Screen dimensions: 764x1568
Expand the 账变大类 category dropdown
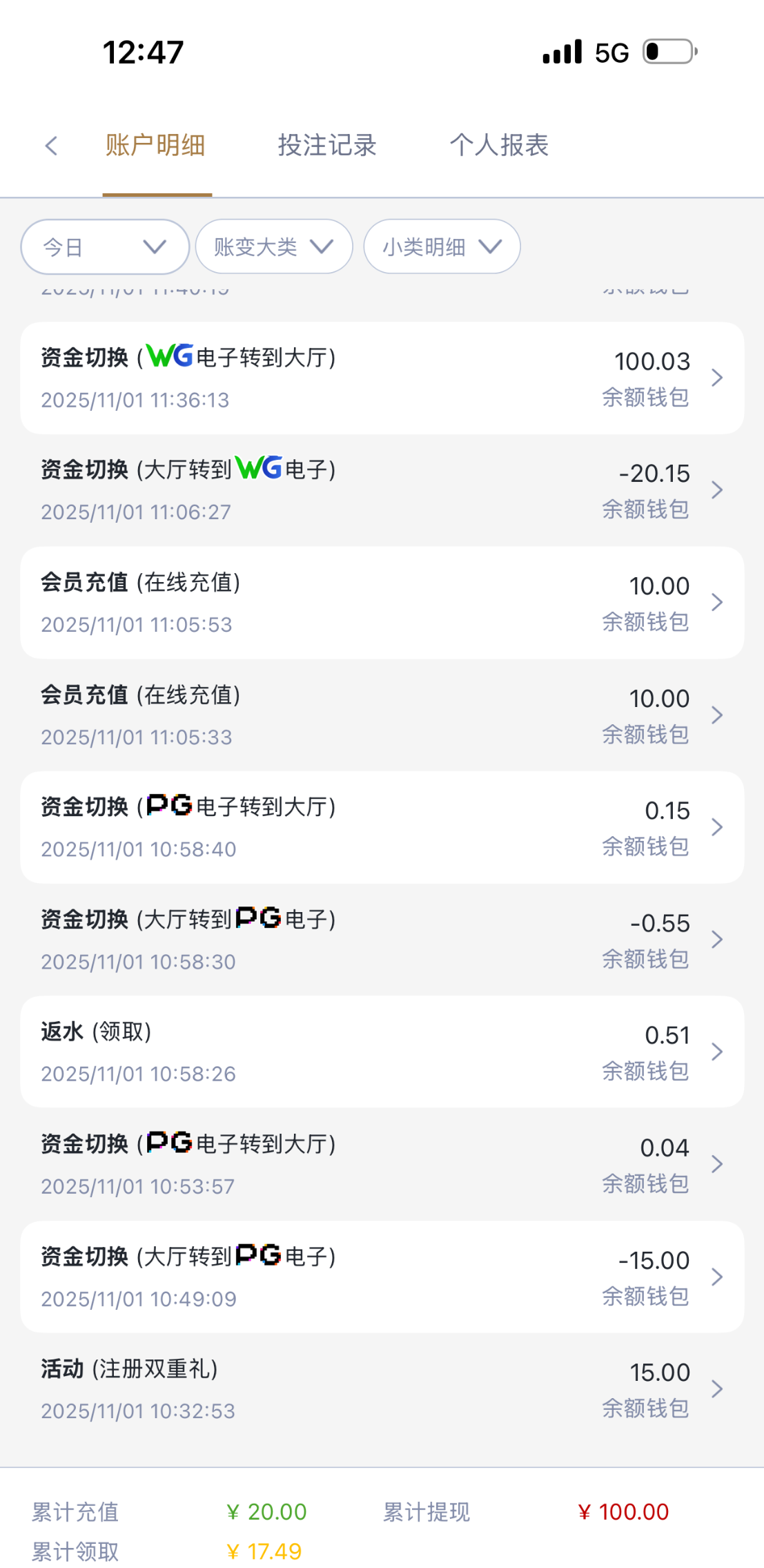coord(274,246)
